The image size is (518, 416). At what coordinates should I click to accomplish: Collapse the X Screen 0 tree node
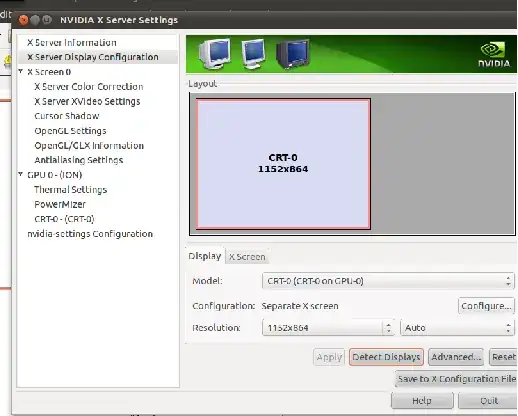21,71
